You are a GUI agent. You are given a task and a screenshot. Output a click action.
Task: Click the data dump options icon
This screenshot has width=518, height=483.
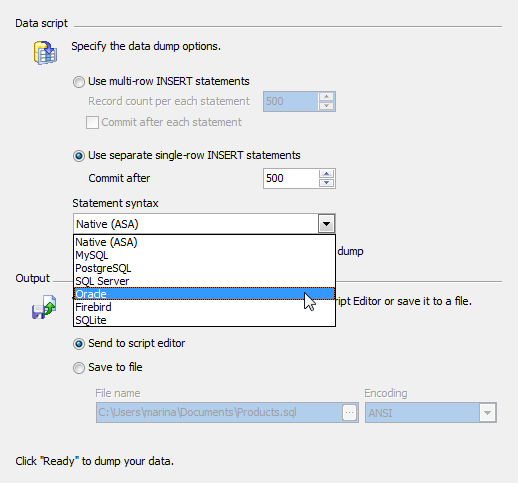(45, 52)
